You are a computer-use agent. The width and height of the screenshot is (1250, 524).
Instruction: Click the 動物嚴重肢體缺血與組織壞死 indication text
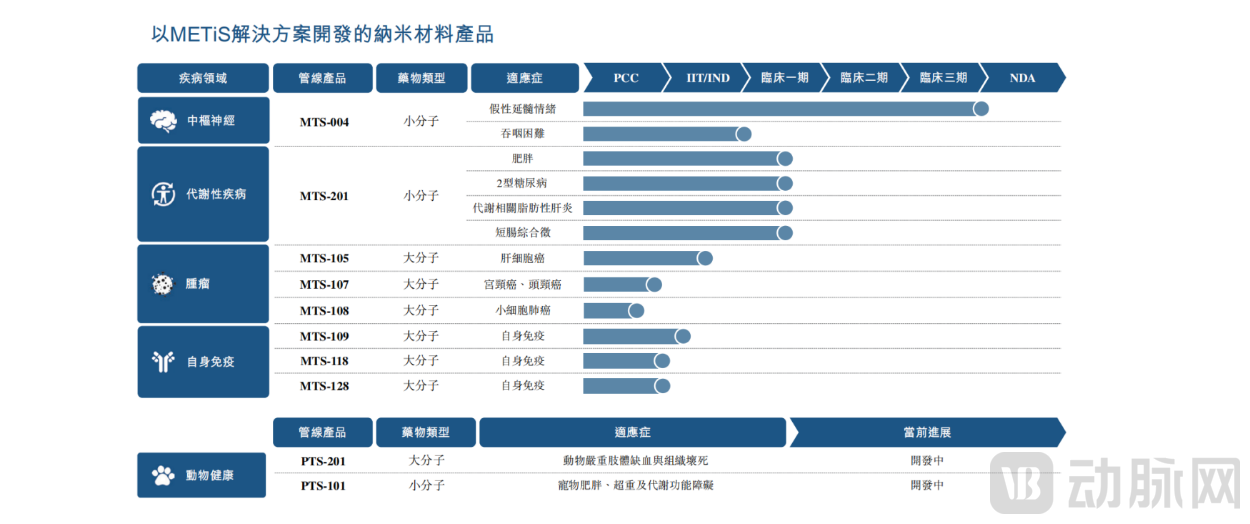(636, 461)
